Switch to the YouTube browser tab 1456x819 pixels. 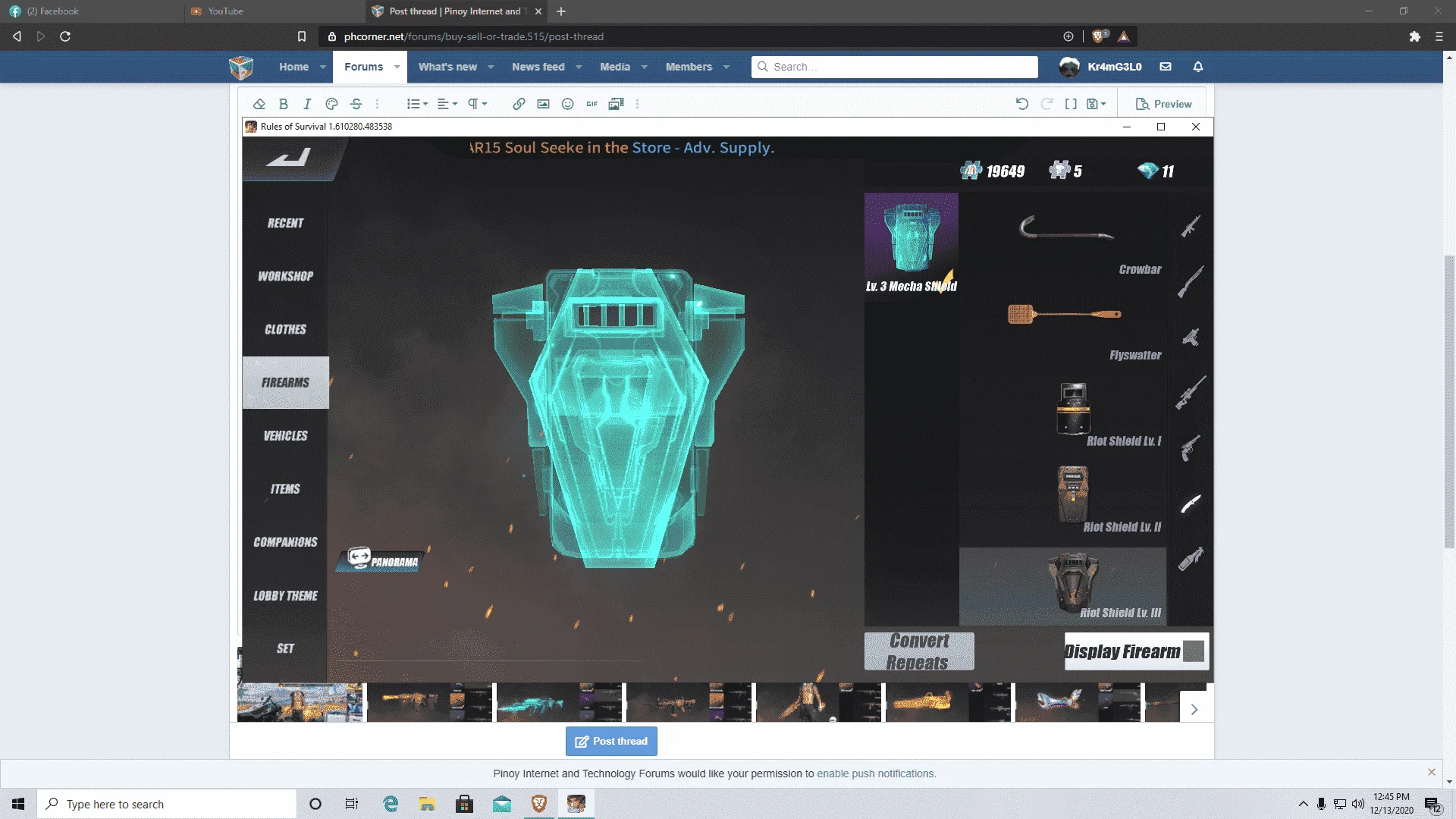(x=273, y=11)
